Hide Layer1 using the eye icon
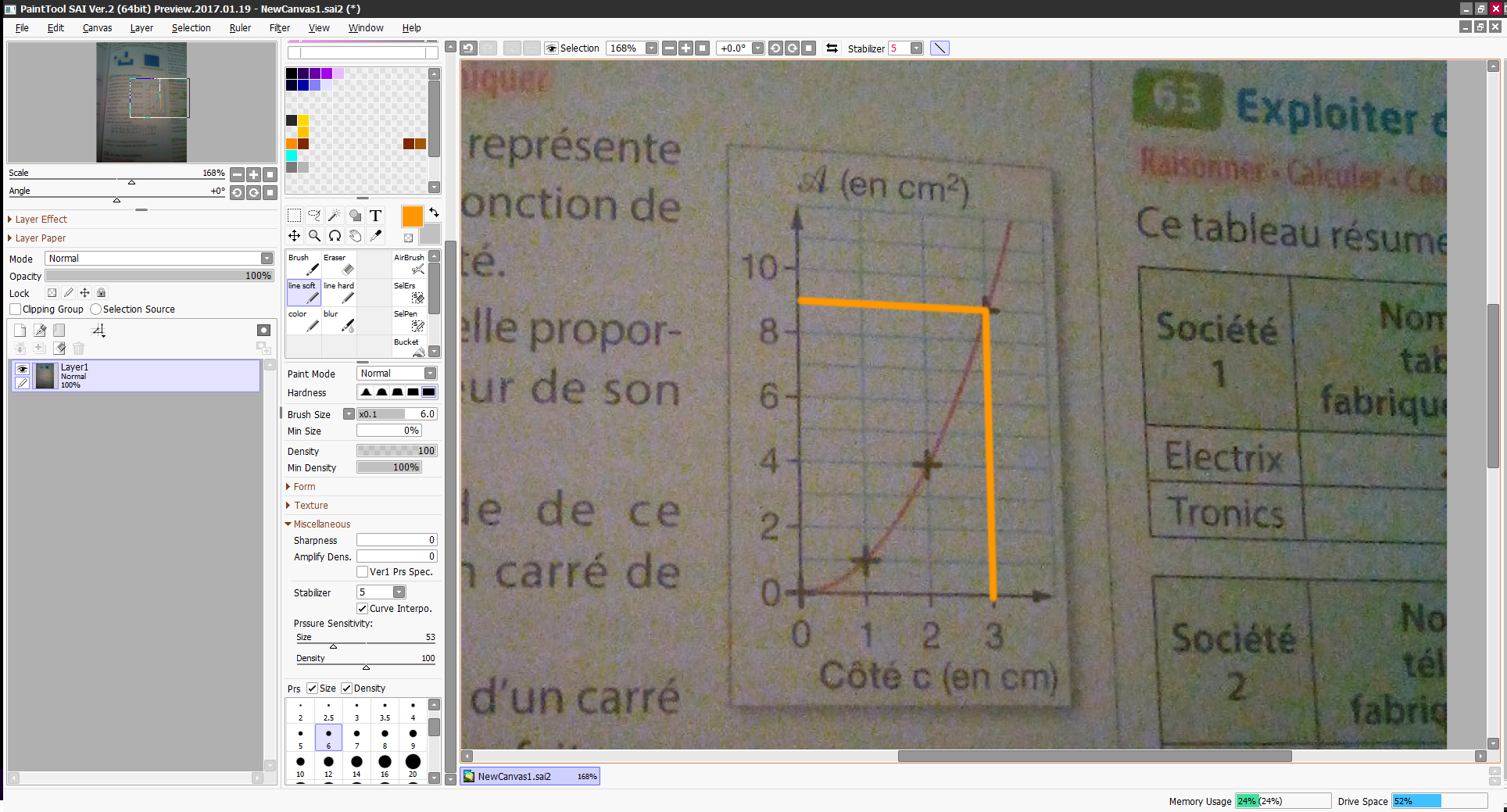1507x812 pixels. click(x=22, y=369)
